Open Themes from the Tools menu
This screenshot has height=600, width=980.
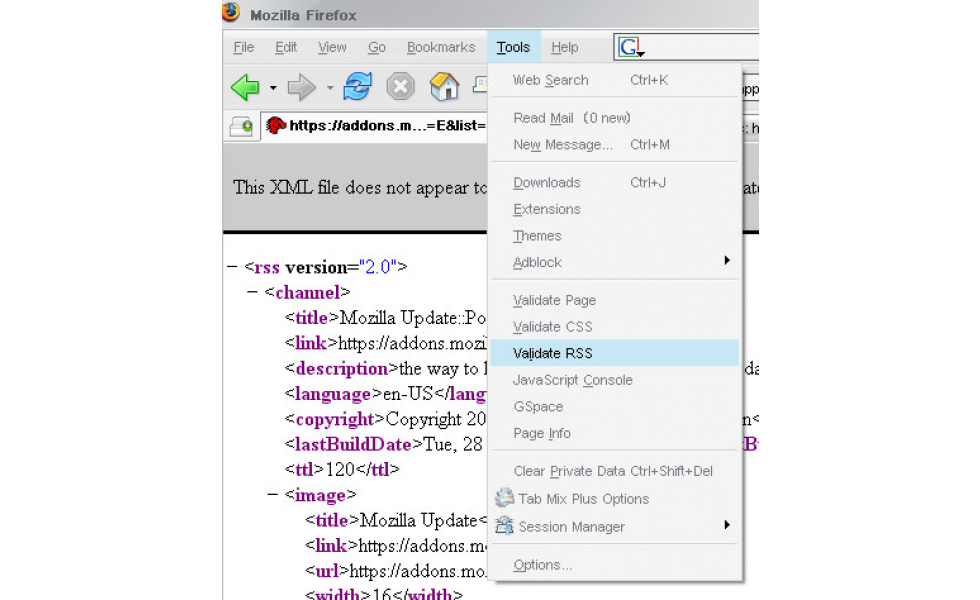[x=615, y=236]
